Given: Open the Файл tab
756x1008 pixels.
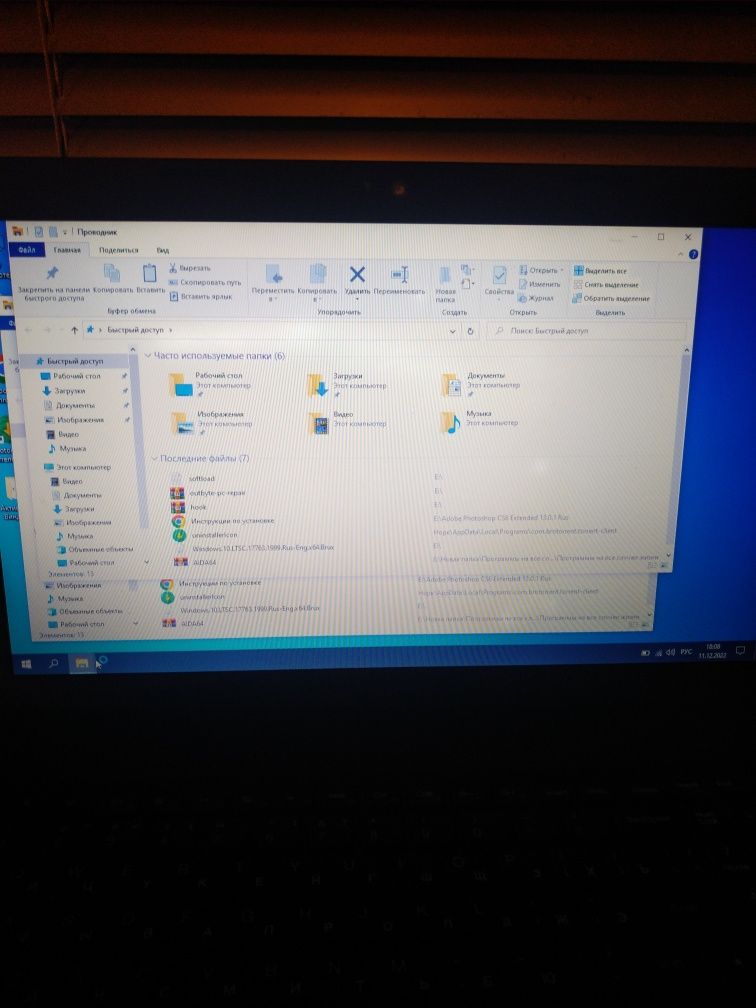Looking at the screenshot, I should [x=27, y=249].
